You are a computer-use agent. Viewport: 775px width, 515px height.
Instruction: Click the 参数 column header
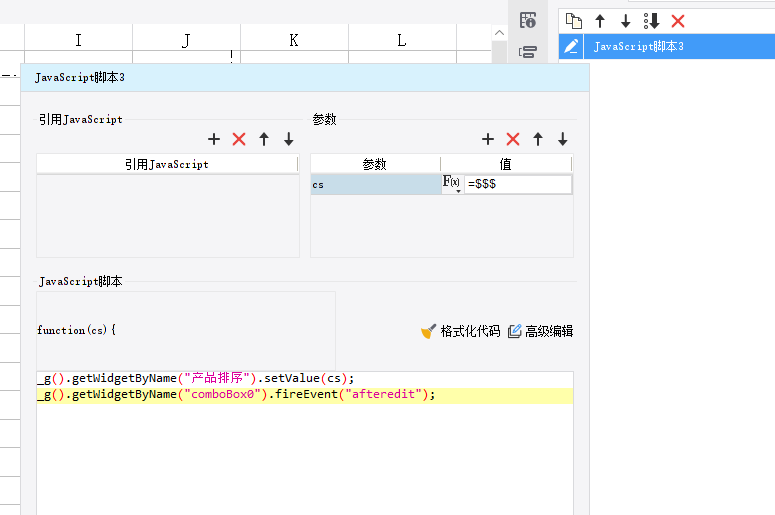(375, 164)
